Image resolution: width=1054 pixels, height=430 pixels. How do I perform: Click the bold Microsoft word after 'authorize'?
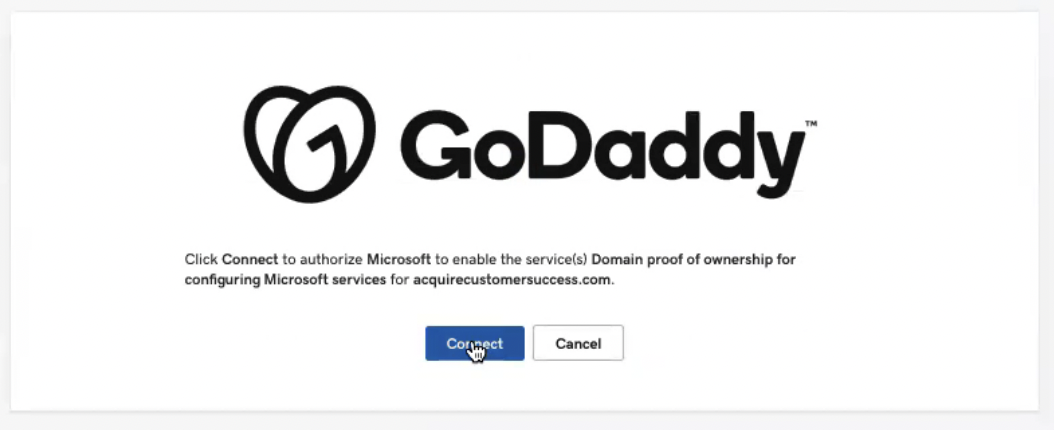click(x=399, y=259)
